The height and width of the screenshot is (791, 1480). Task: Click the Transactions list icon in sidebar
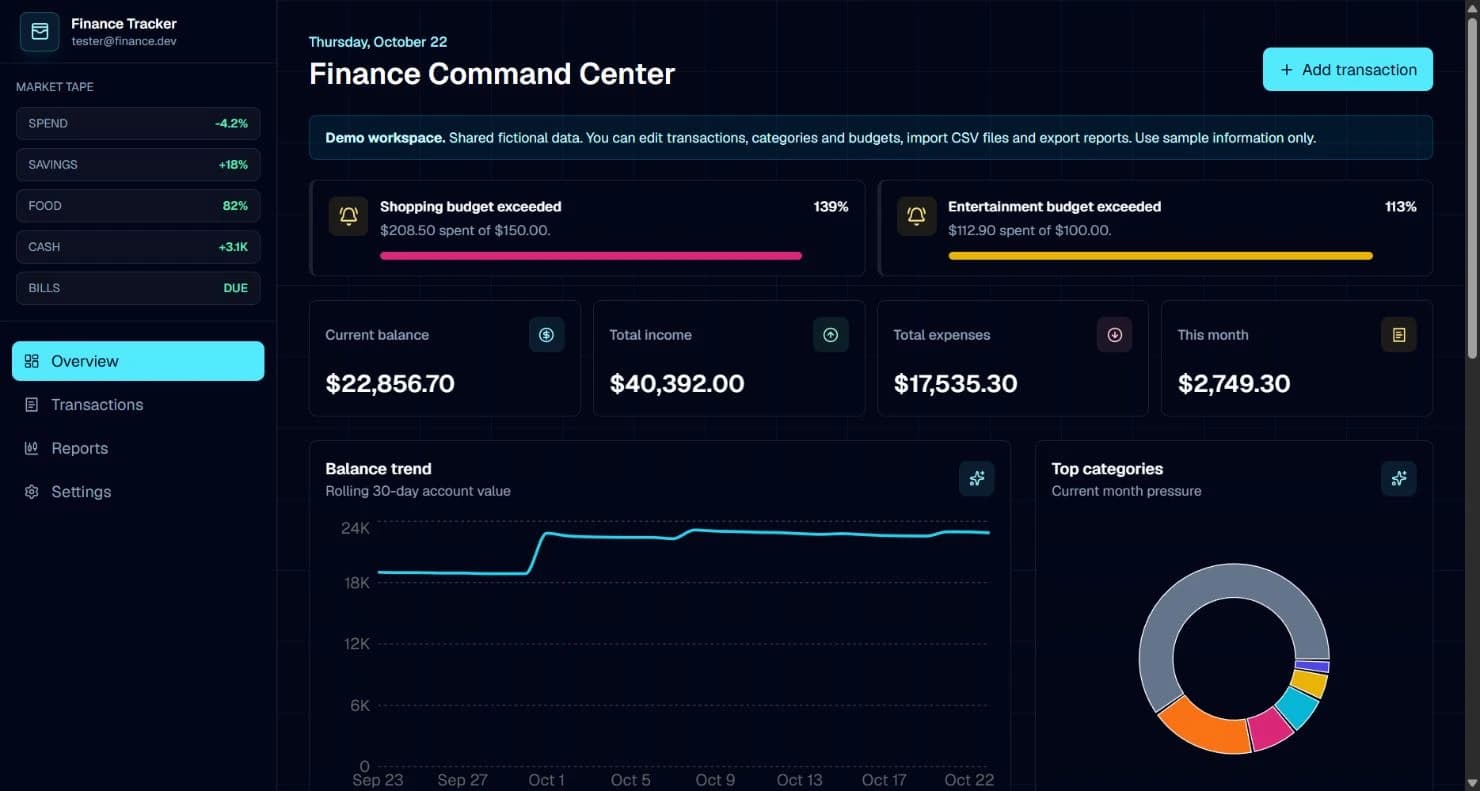coord(32,405)
